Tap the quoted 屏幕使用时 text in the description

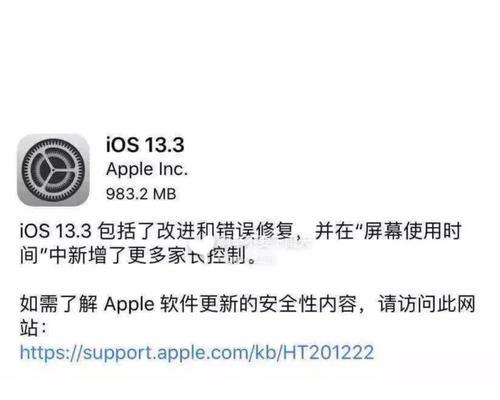pyautogui.click(x=412, y=231)
